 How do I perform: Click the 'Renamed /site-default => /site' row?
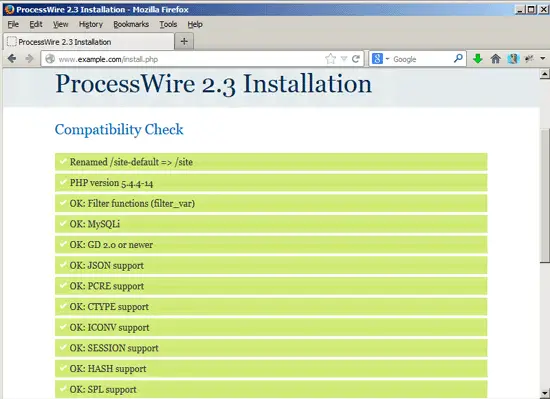pyautogui.click(x=271, y=162)
